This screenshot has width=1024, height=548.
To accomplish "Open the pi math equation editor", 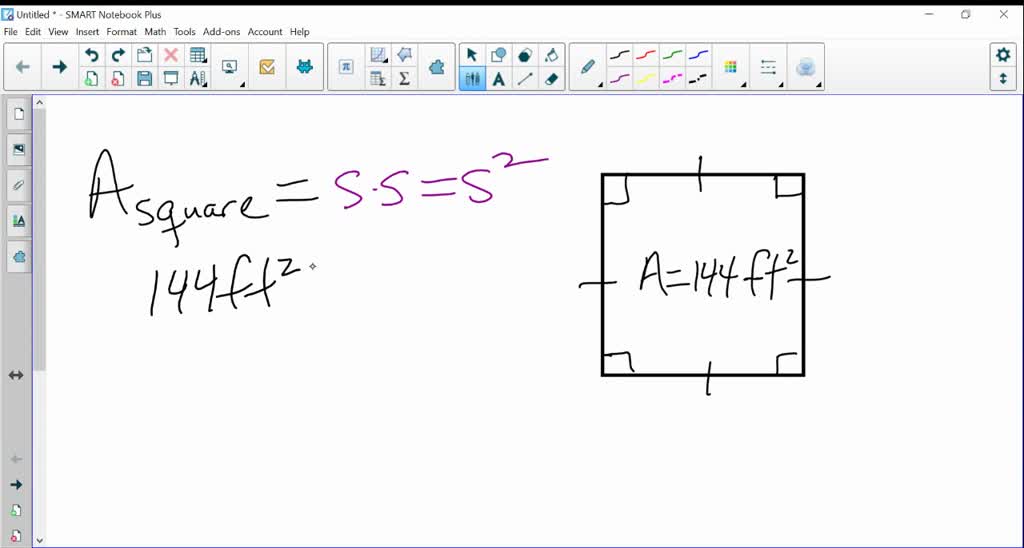I will [x=346, y=67].
